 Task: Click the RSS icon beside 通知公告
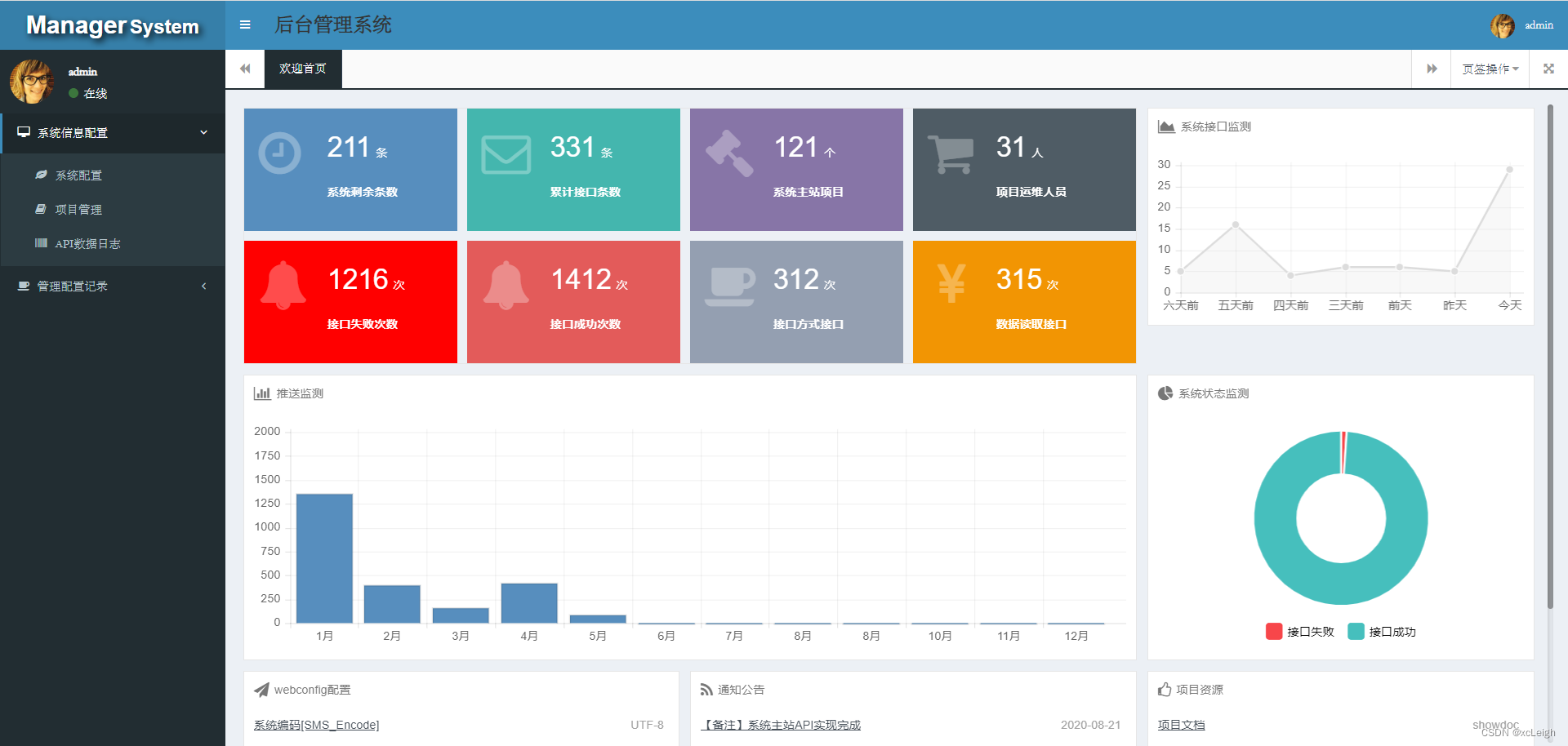coord(706,690)
